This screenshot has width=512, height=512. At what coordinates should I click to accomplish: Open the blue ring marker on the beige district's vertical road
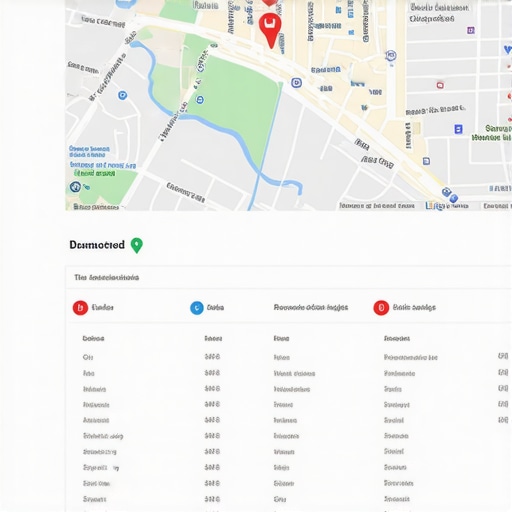click(x=391, y=55)
